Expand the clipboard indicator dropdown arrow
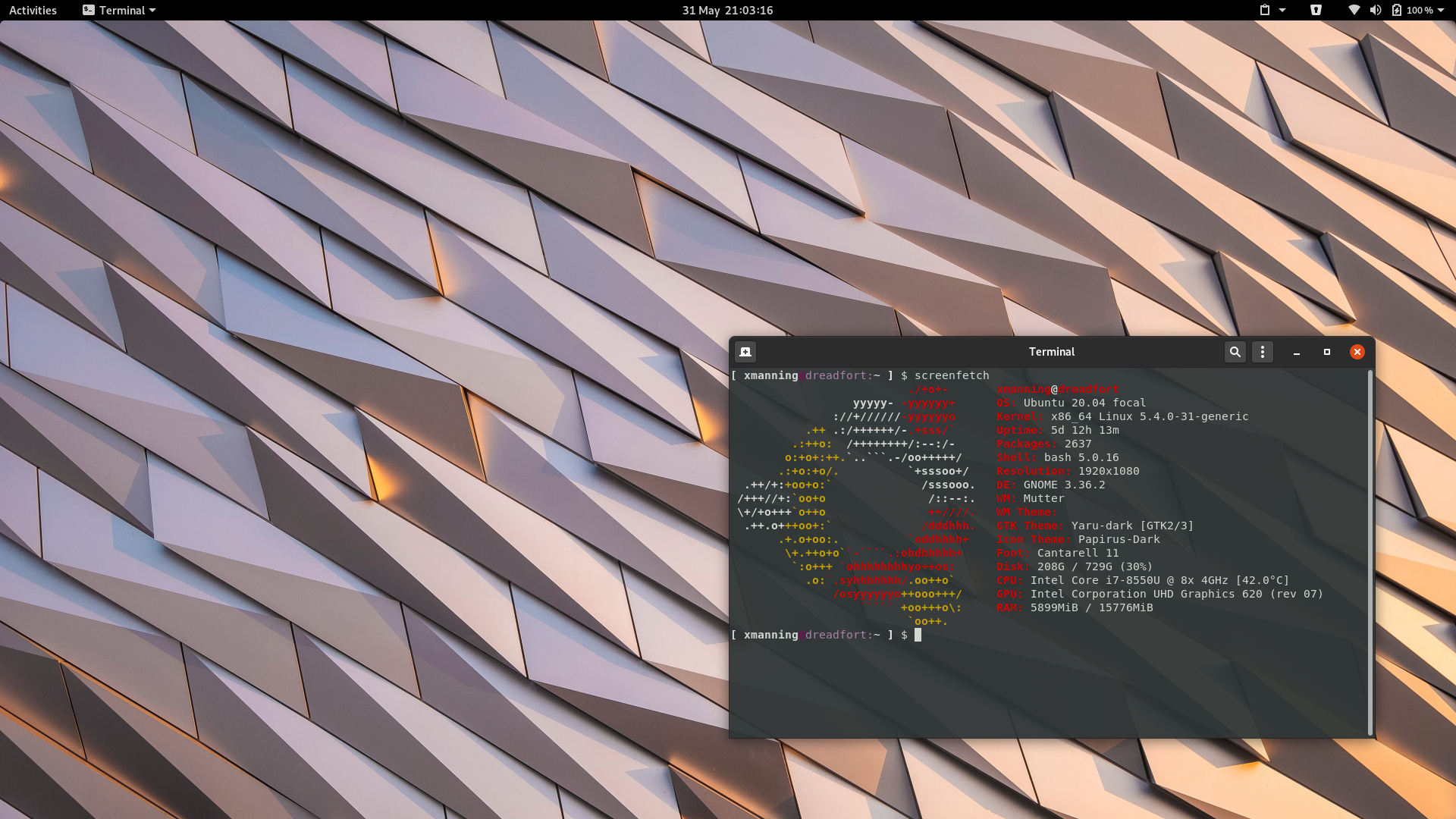Viewport: 1456px width, 819px height. click(x=1282, y=10)
